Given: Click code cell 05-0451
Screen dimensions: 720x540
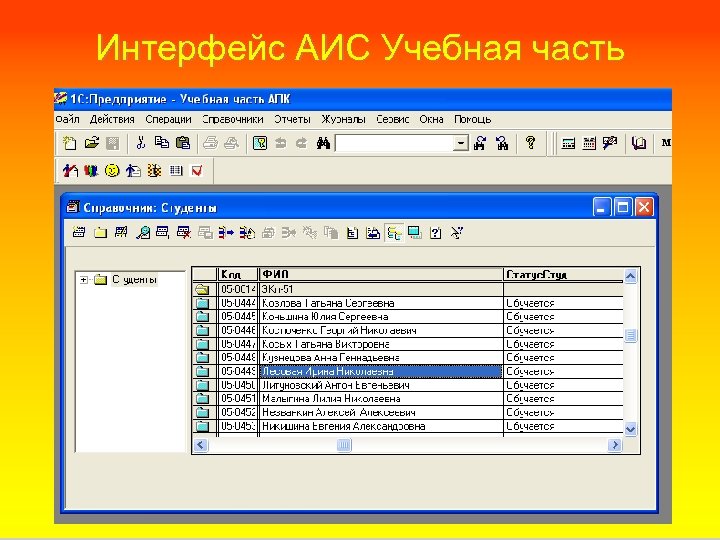Looking at the screenshot, I should click(238, 399).
